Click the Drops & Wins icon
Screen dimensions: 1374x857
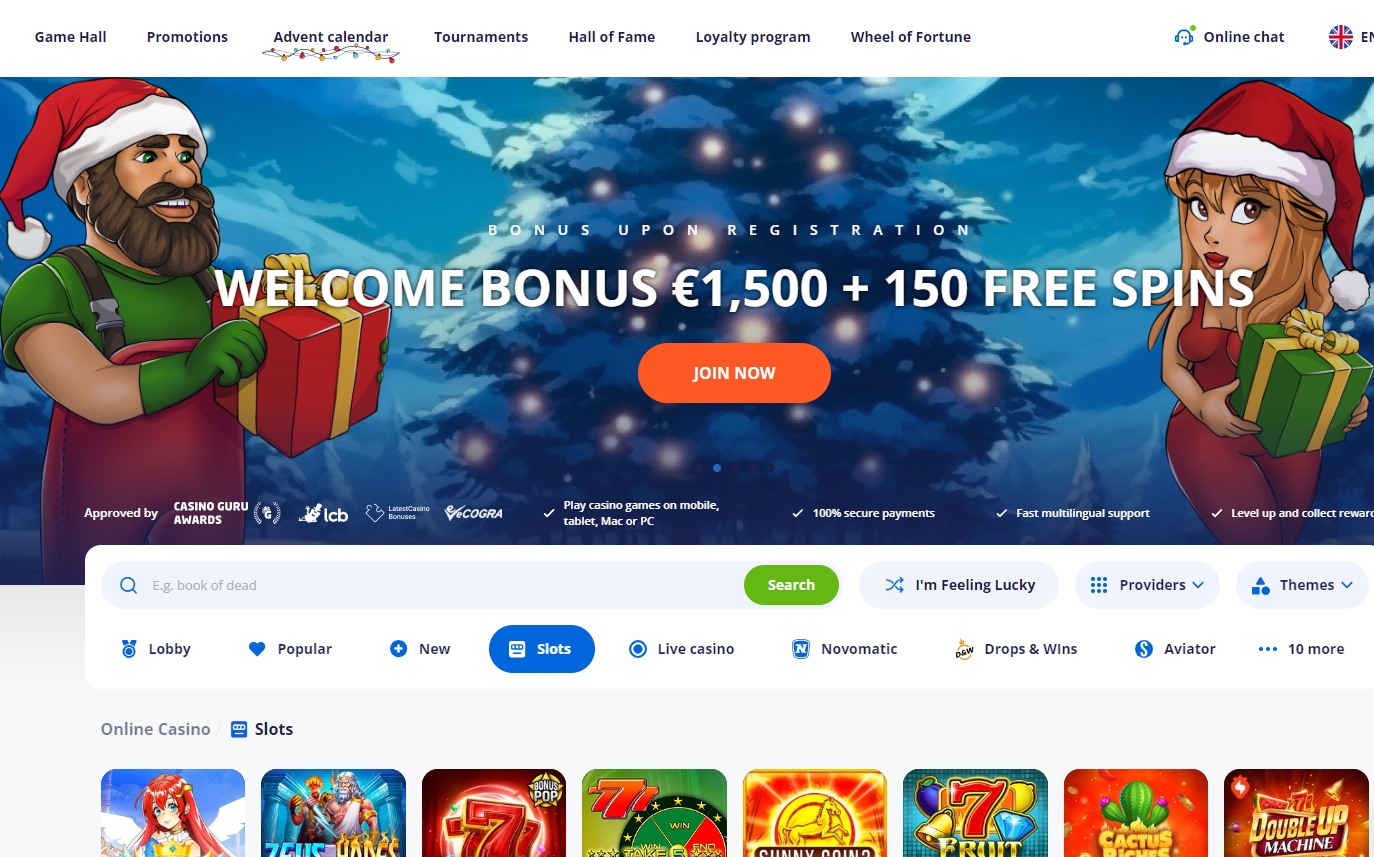point(964,649)
